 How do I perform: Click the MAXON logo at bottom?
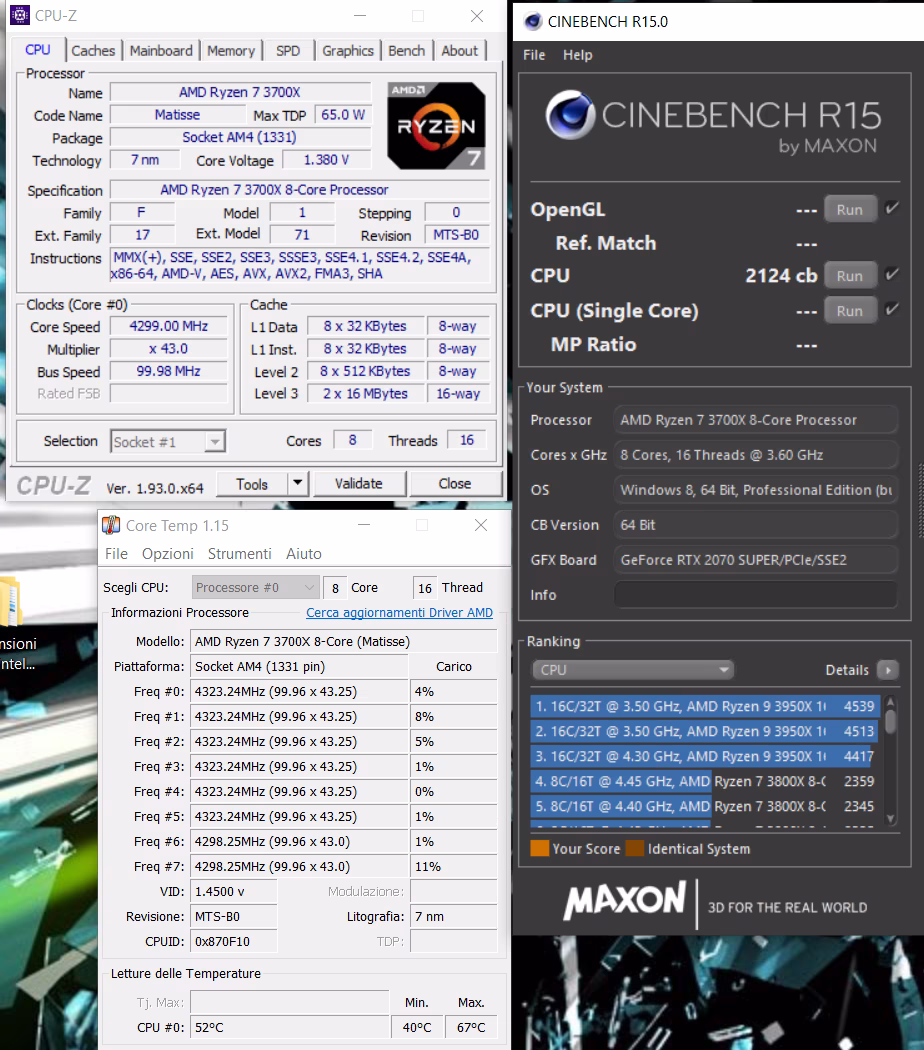coord(625,900)
